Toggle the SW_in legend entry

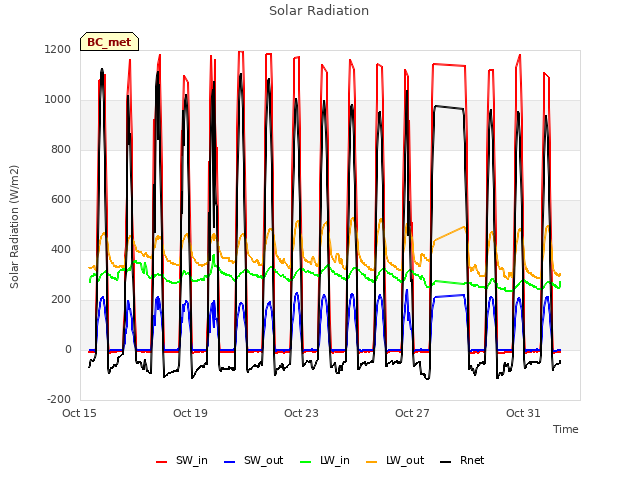182,460
